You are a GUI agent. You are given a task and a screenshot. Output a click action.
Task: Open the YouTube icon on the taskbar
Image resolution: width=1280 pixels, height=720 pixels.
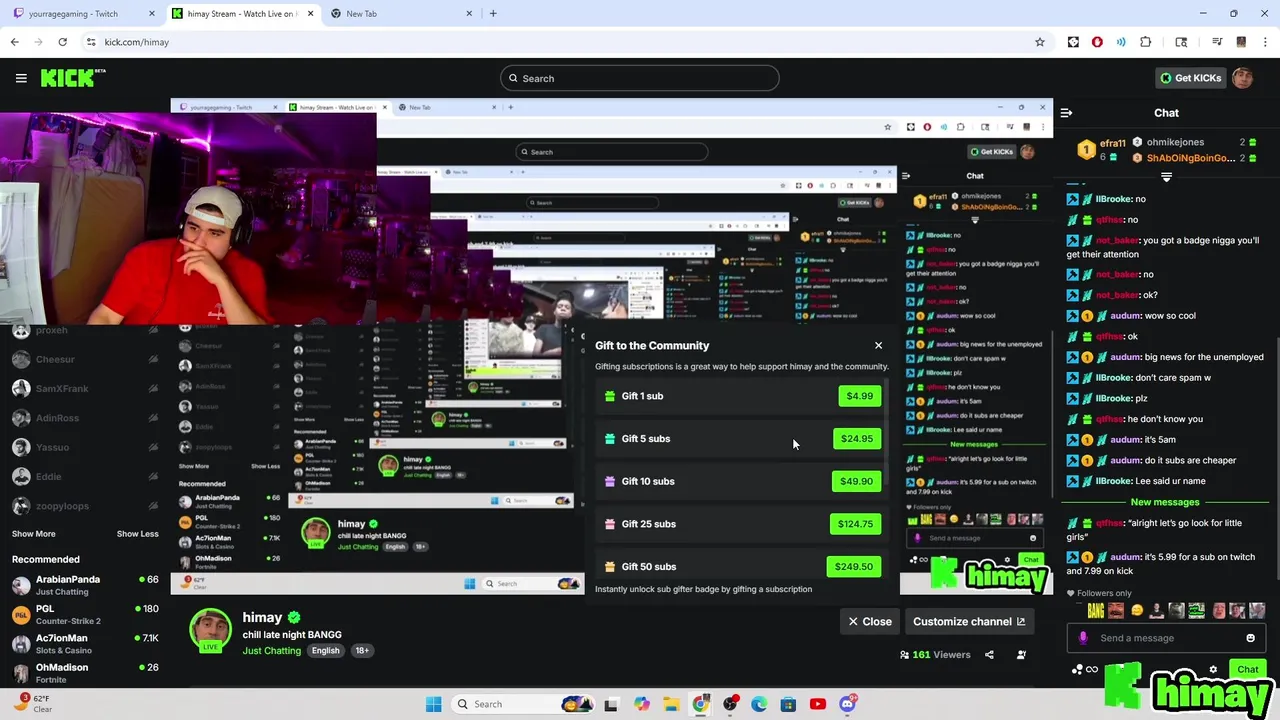818,704
